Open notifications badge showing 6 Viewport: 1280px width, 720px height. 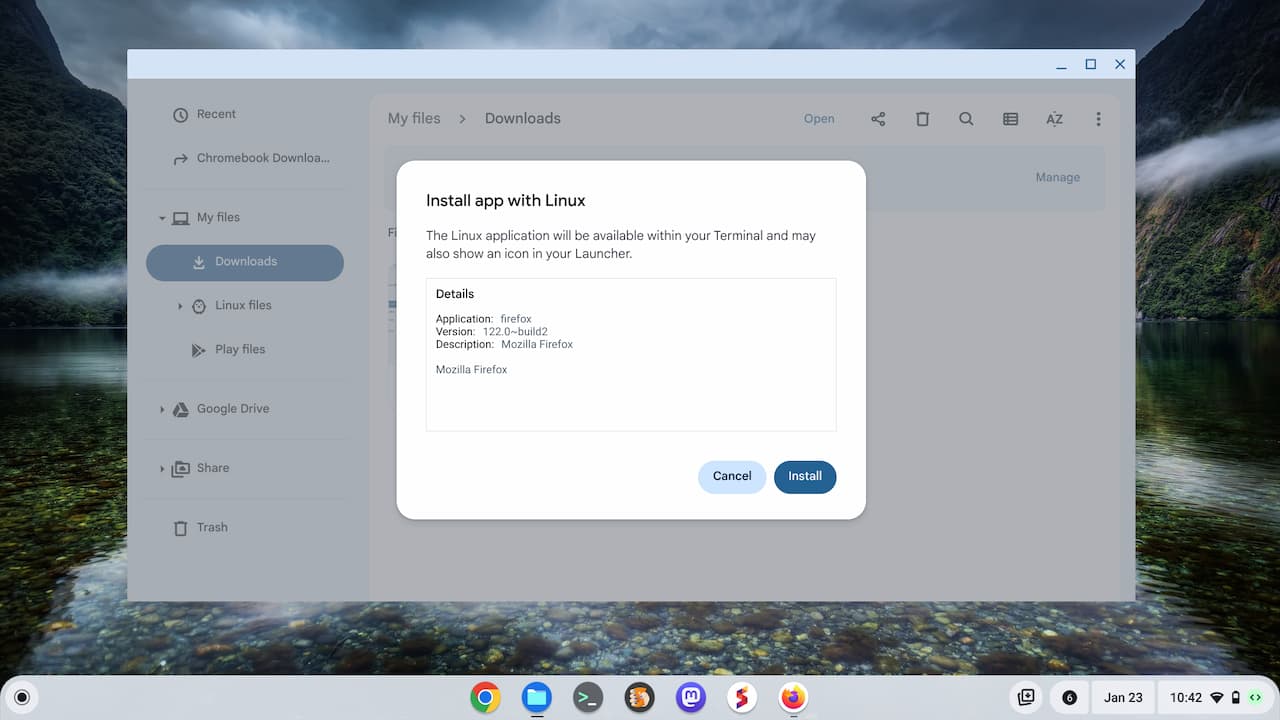click(x=1069, y=697)
